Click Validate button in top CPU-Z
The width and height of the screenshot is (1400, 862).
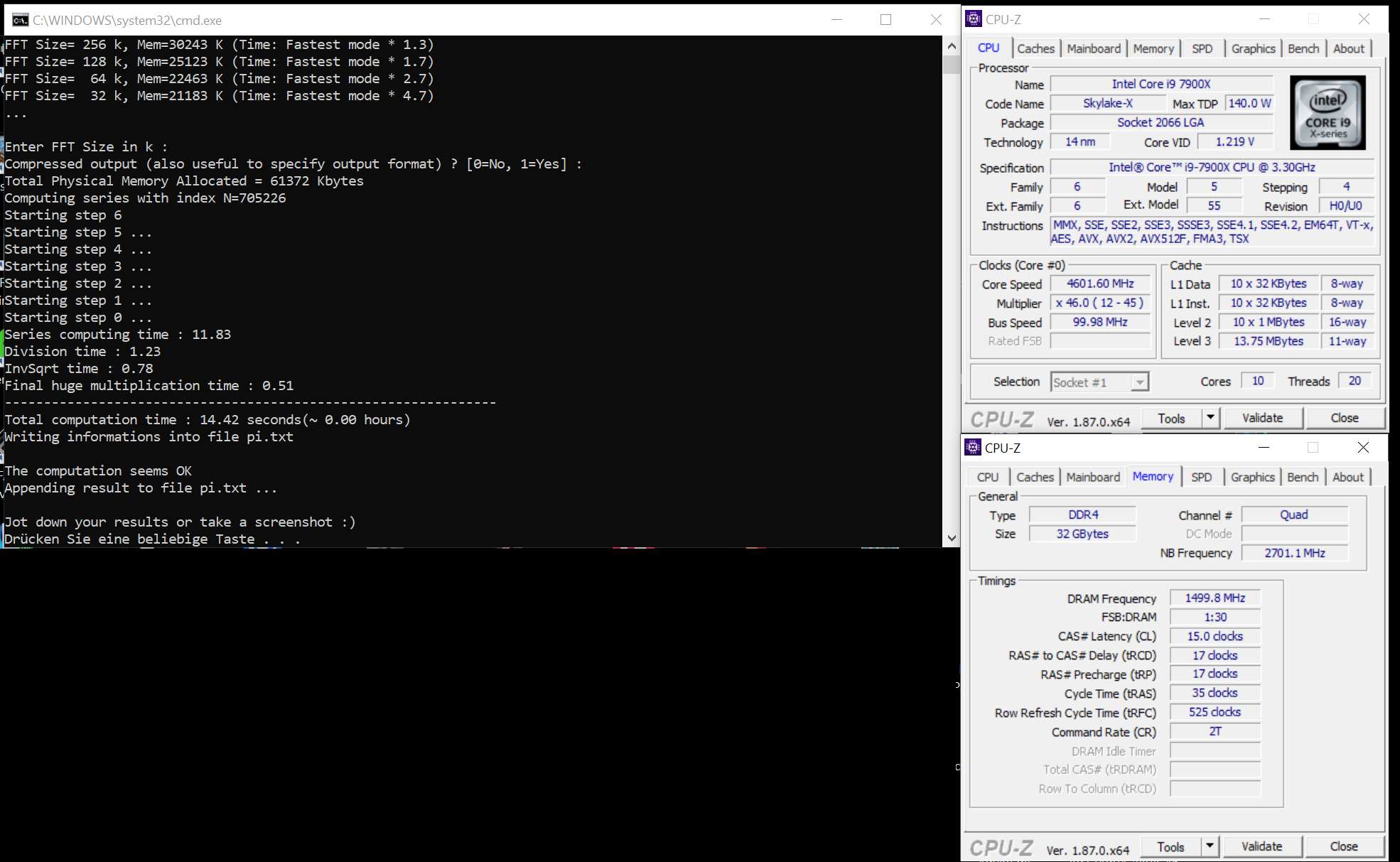(x=1262, y=418)
